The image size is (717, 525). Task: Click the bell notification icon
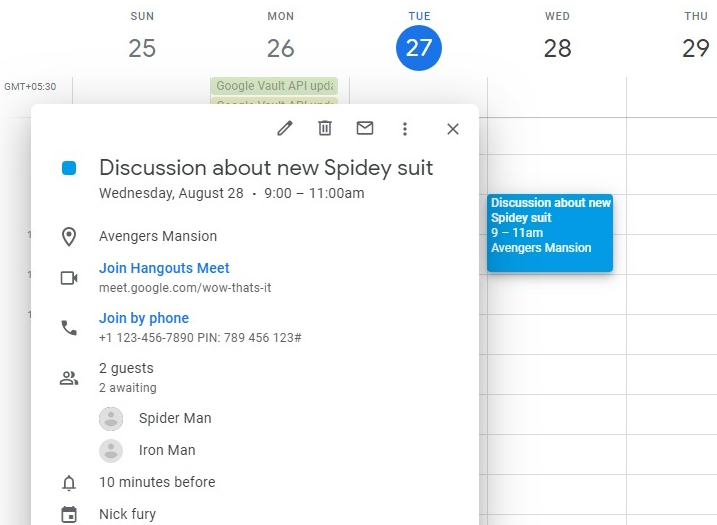pyautogui.click(x=69, y=483)
